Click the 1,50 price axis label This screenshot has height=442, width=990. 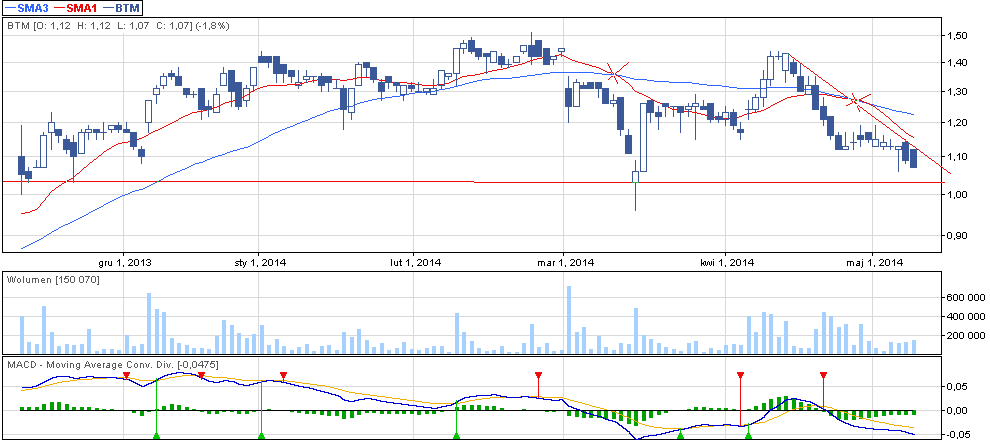point(958,35)
